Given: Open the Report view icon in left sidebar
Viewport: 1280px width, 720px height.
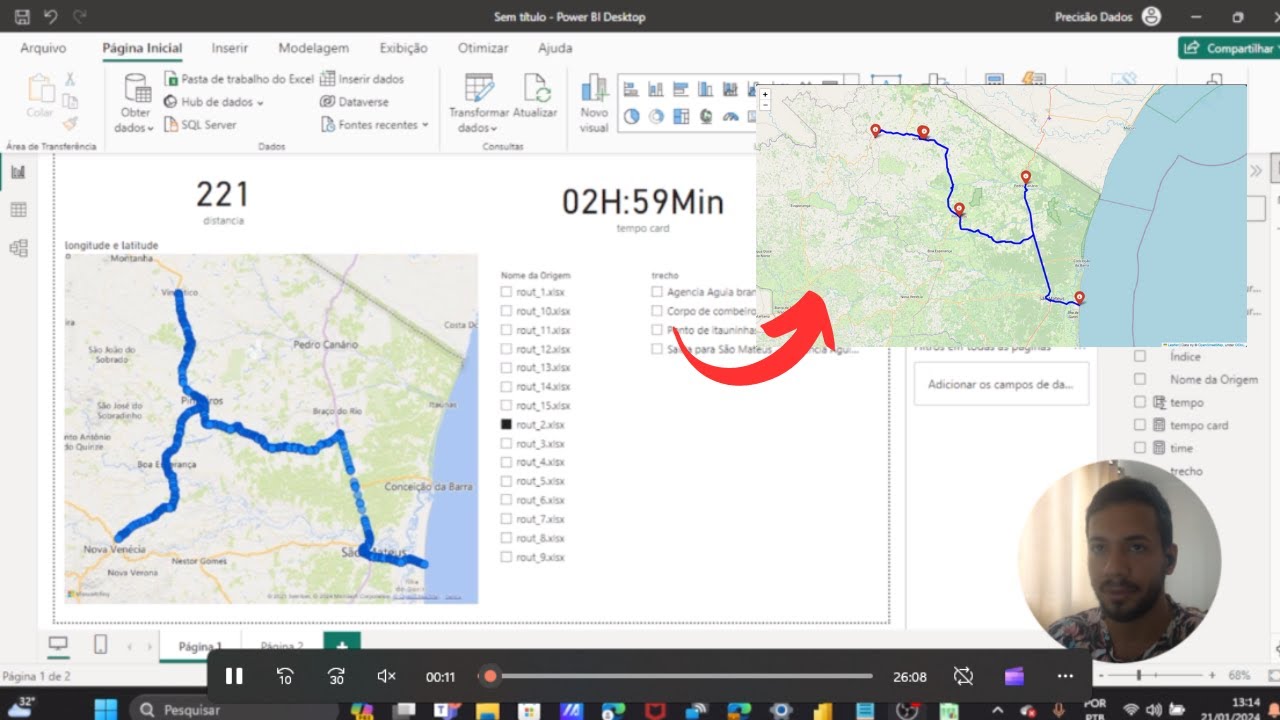Looking at the screenshot, I should [18, 172].
